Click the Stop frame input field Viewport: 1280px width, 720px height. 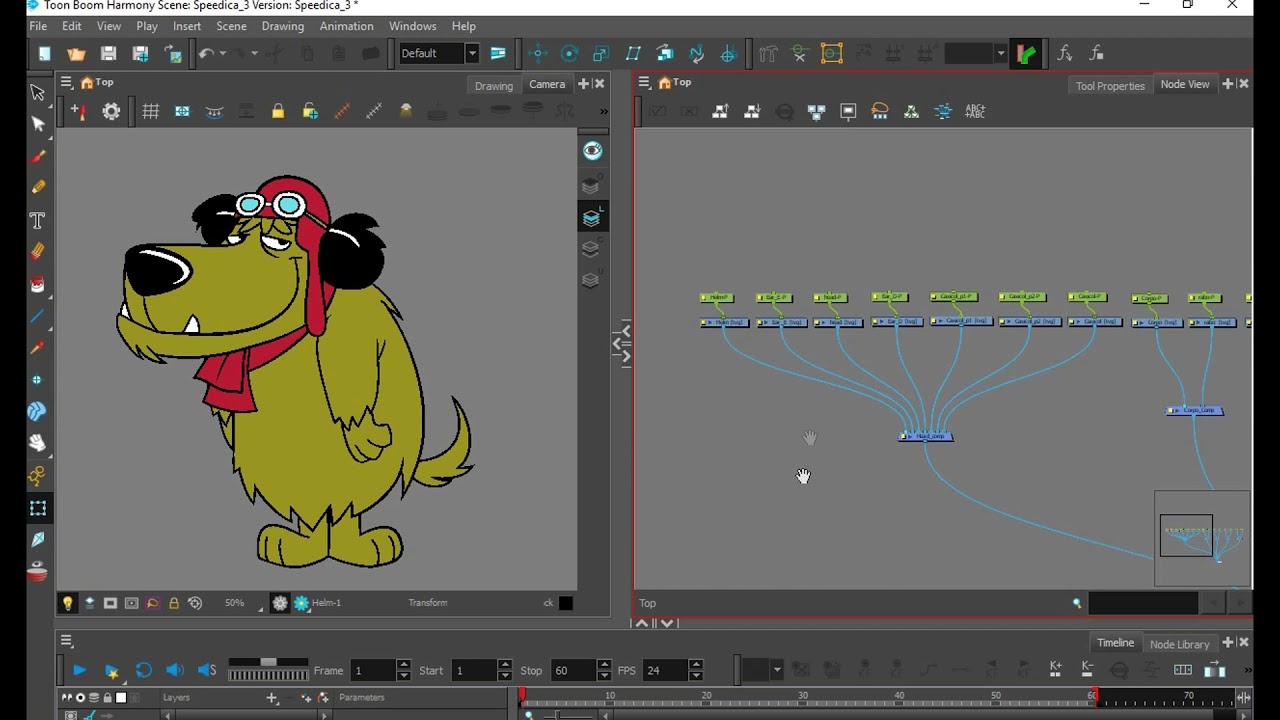[x=573, y=670]
